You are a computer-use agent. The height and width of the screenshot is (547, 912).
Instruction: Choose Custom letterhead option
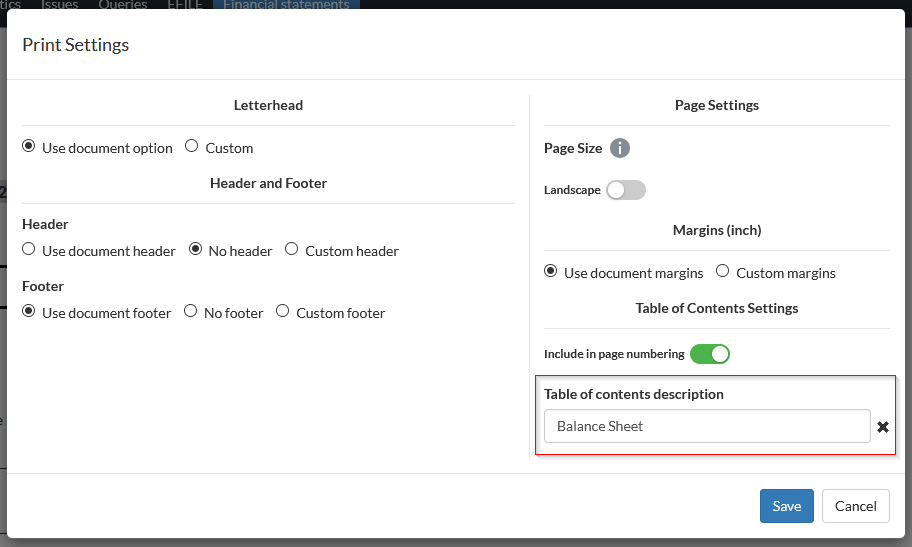point(192,147)
